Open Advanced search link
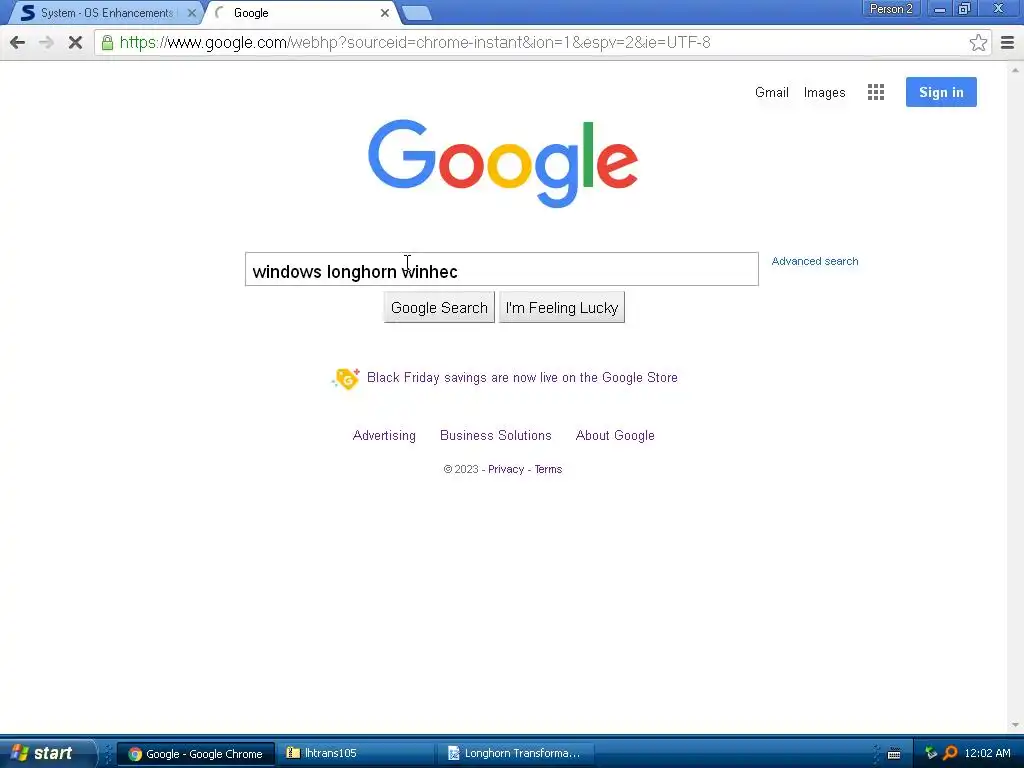Viewport: 1024px width, 768px height. pos(814,261)
